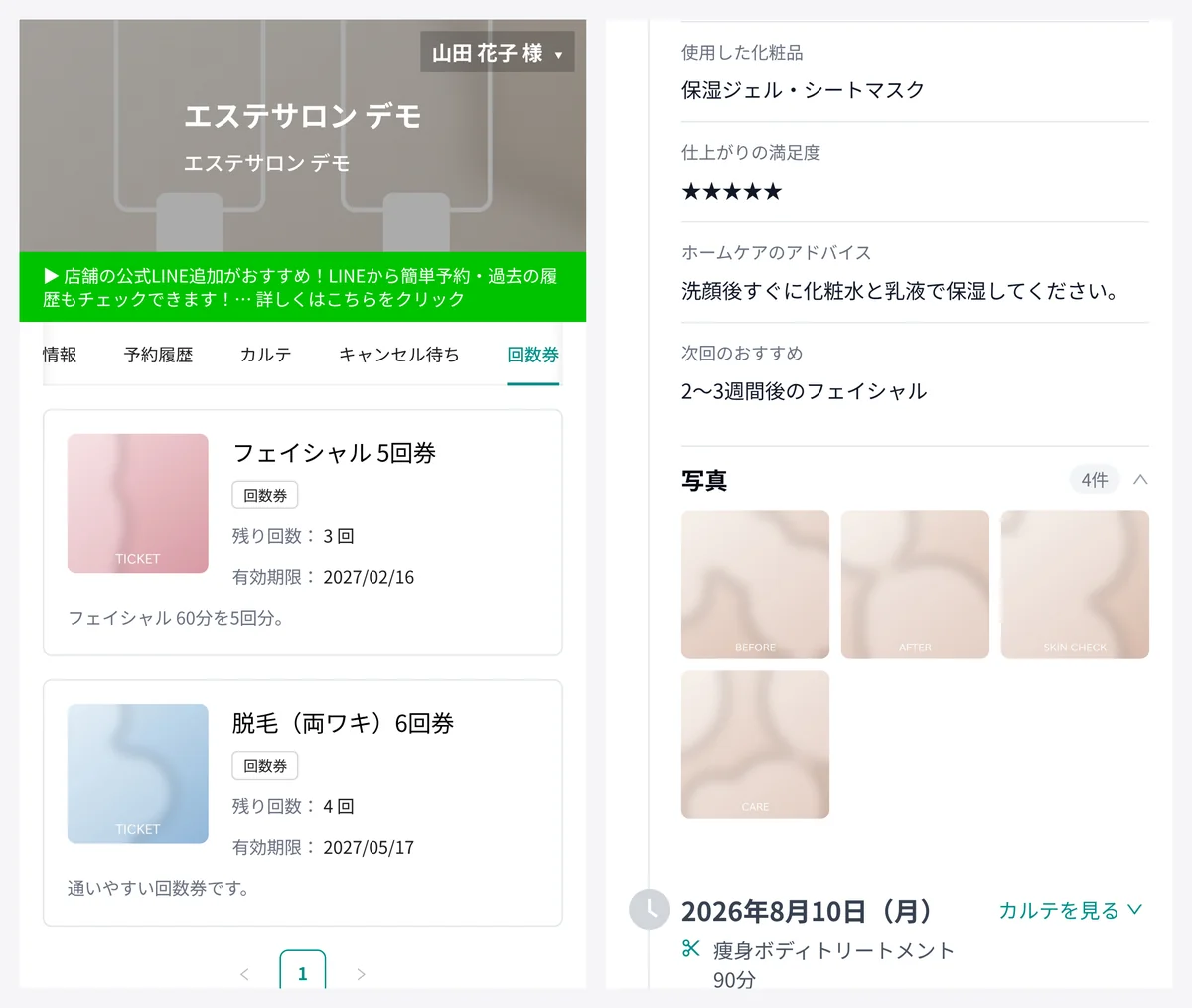The height and width of the screenshot is (1008, 1192).
Task: Click the 2〜3週間後のフェイシャル recommendation
Action: tap(805, 391)
